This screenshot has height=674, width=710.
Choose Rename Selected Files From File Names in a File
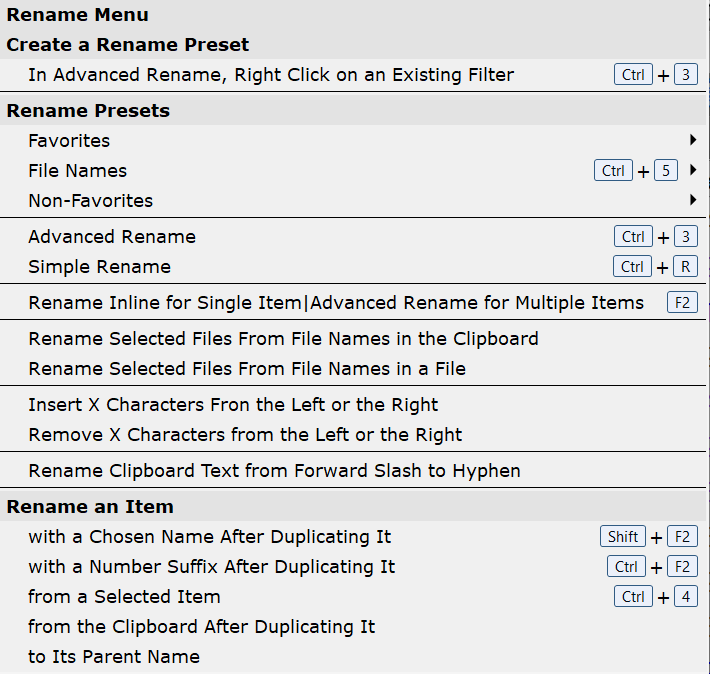click(247, 369)
